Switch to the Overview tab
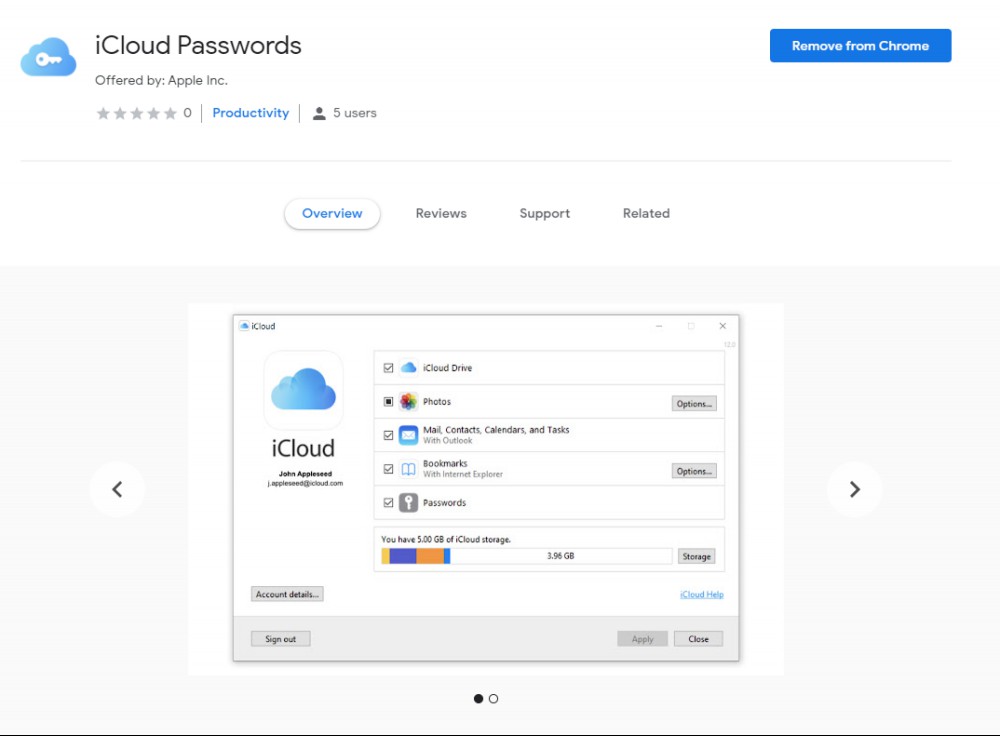Screen dimensions: 1000x736 (x=332, y=214)
